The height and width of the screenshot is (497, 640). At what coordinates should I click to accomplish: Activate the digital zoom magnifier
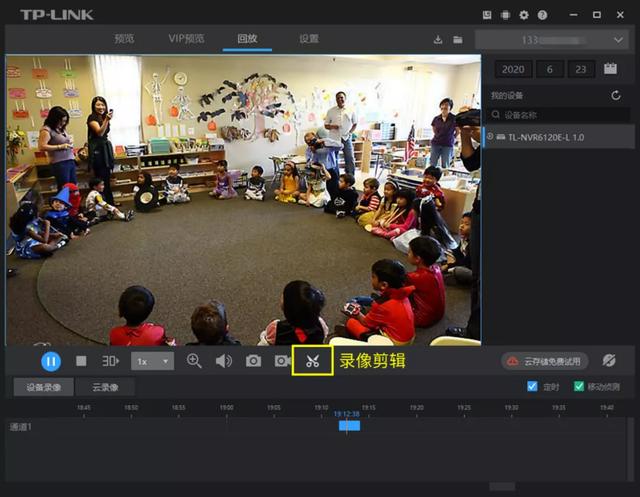pyautogui.click(x=194, y=361)
